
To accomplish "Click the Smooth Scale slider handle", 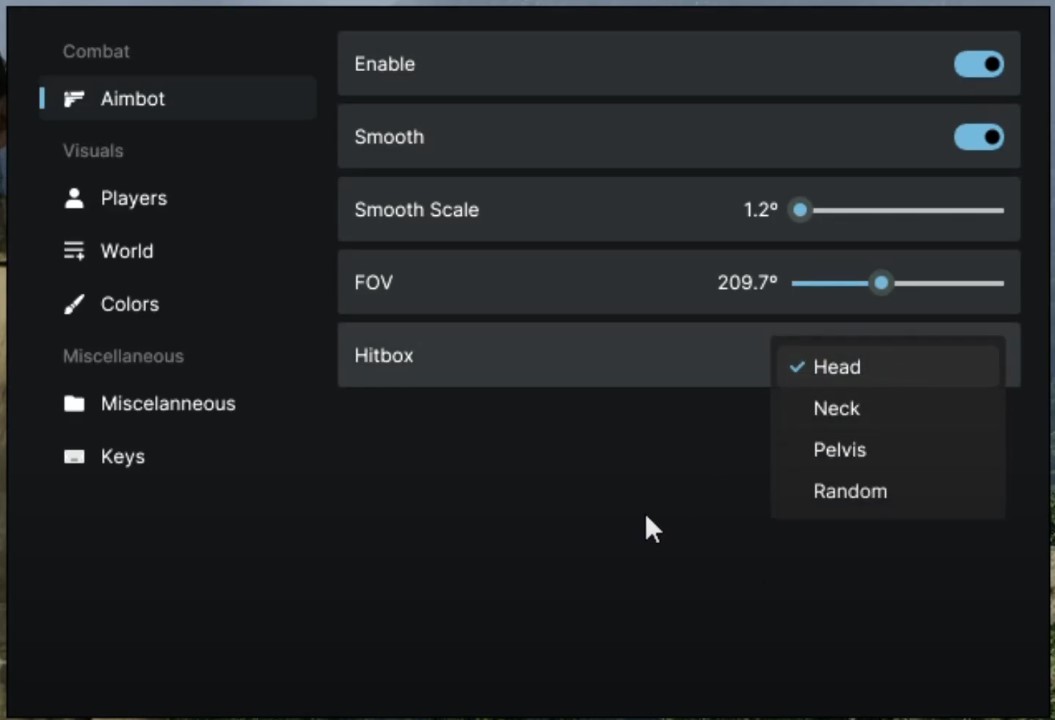I will 799,210.
